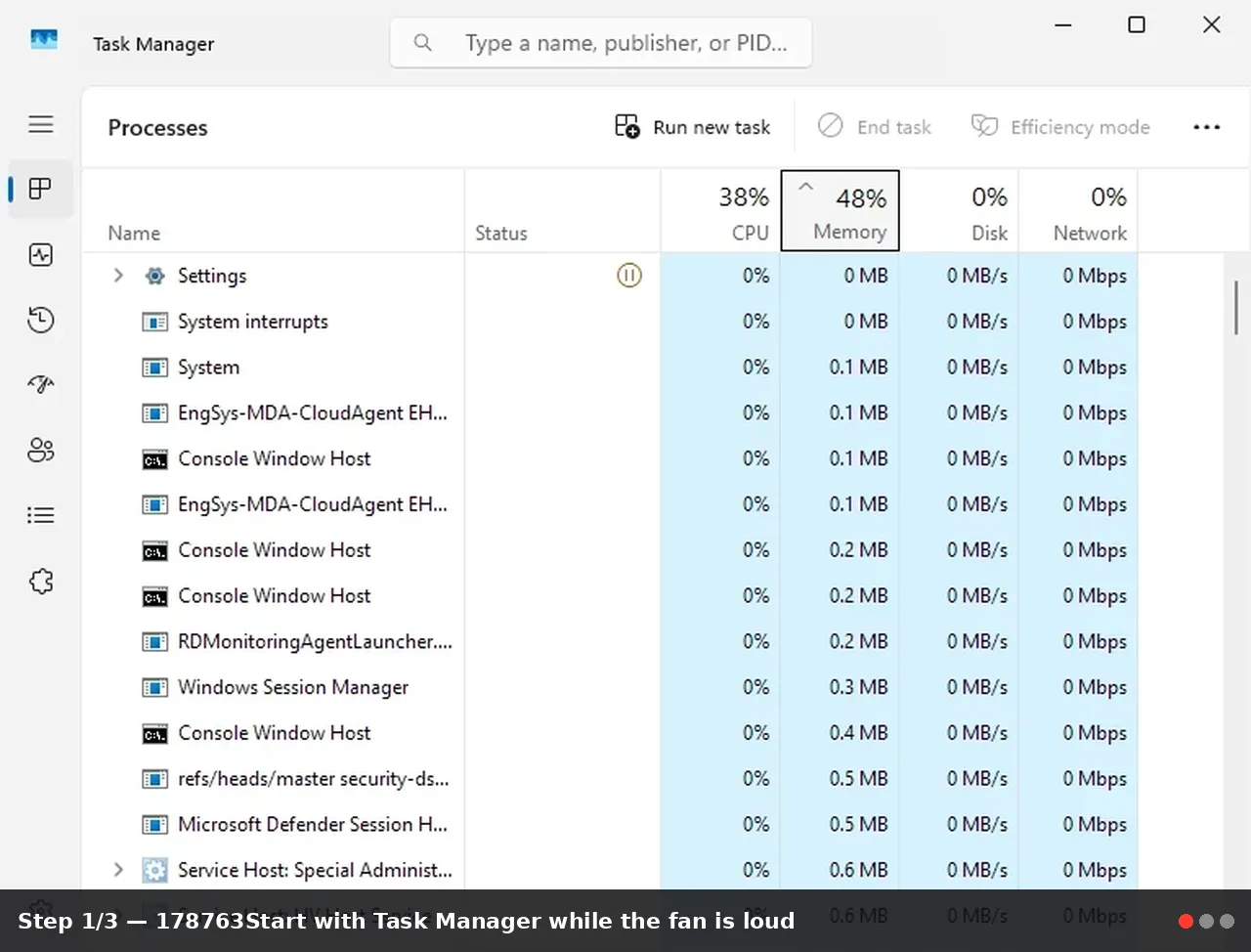
Task: Open the hamburger navigation menu
Action: click(41, 124)
